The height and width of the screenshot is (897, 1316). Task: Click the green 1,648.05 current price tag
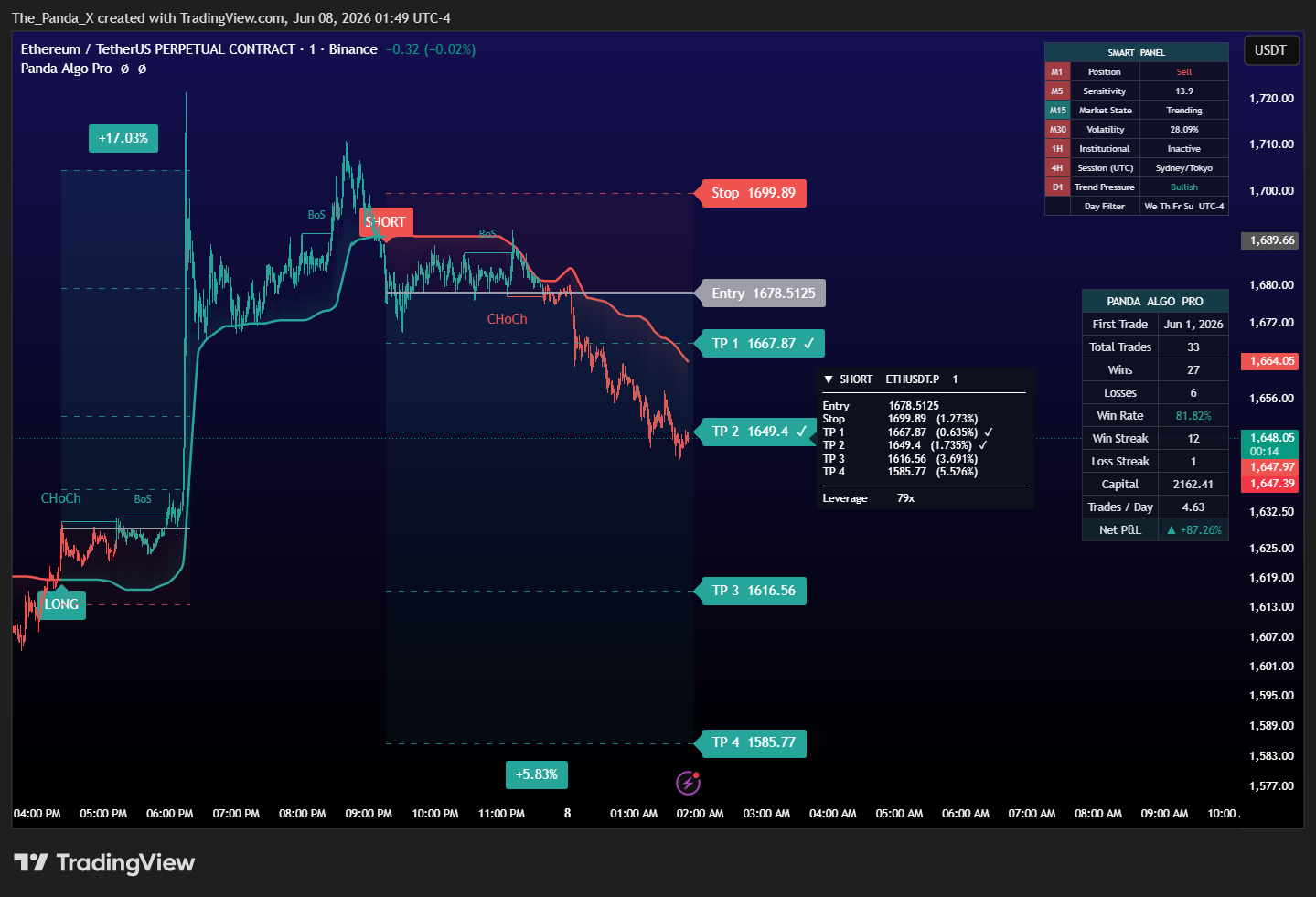point(1268,443)
